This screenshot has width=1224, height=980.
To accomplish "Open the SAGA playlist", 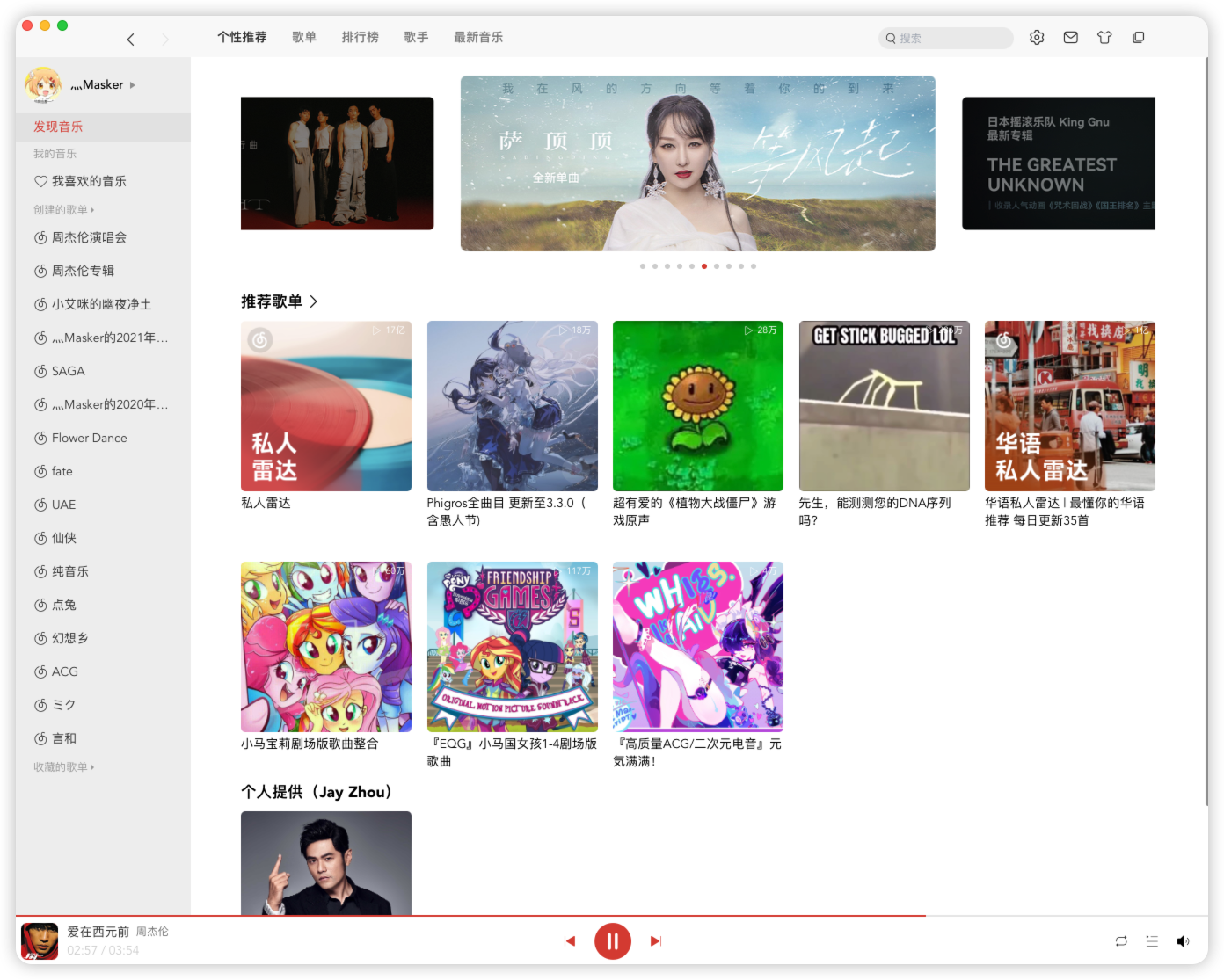I will pos(103,371).
